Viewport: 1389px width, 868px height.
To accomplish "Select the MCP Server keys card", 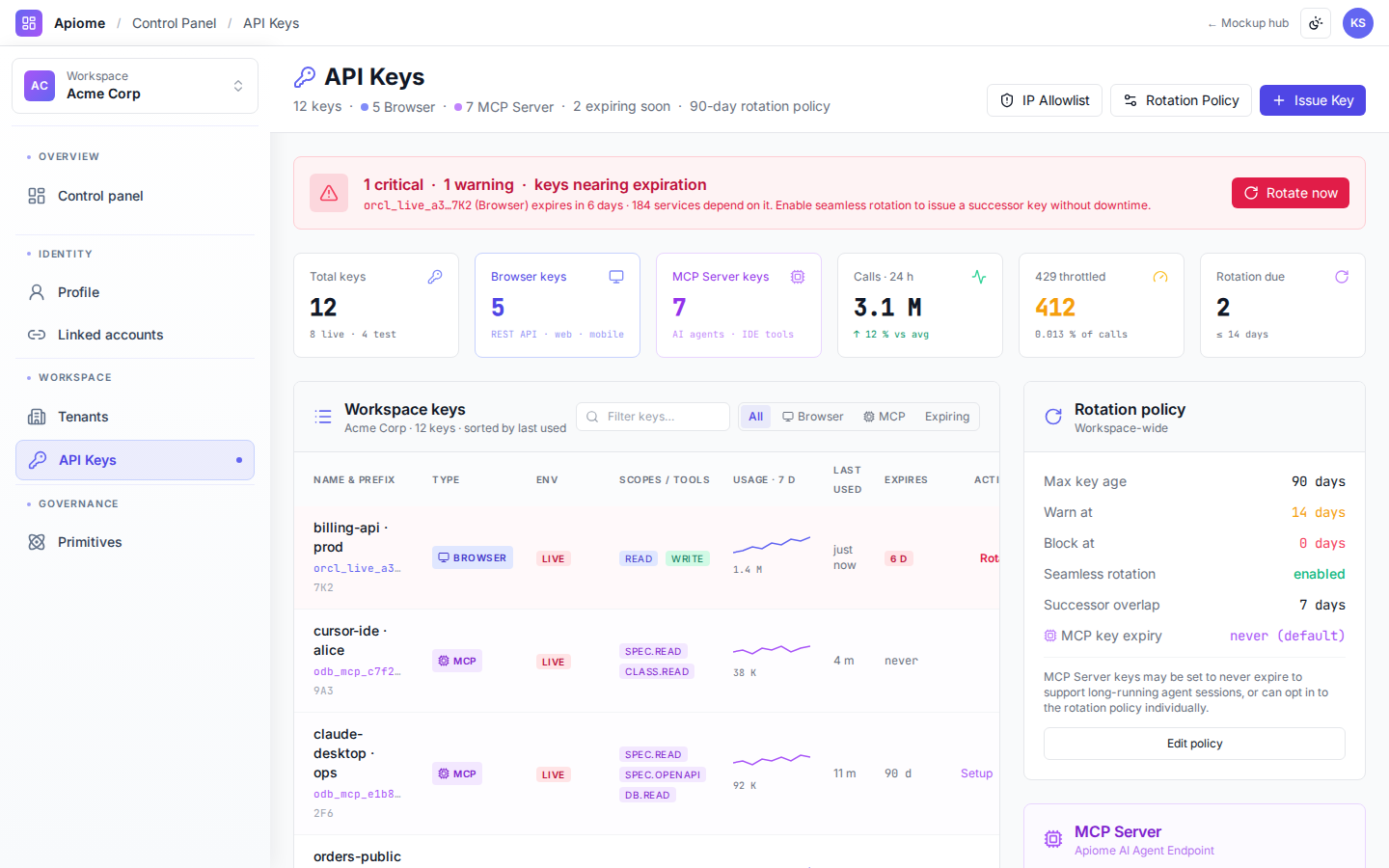I will [x=739, y=305].
